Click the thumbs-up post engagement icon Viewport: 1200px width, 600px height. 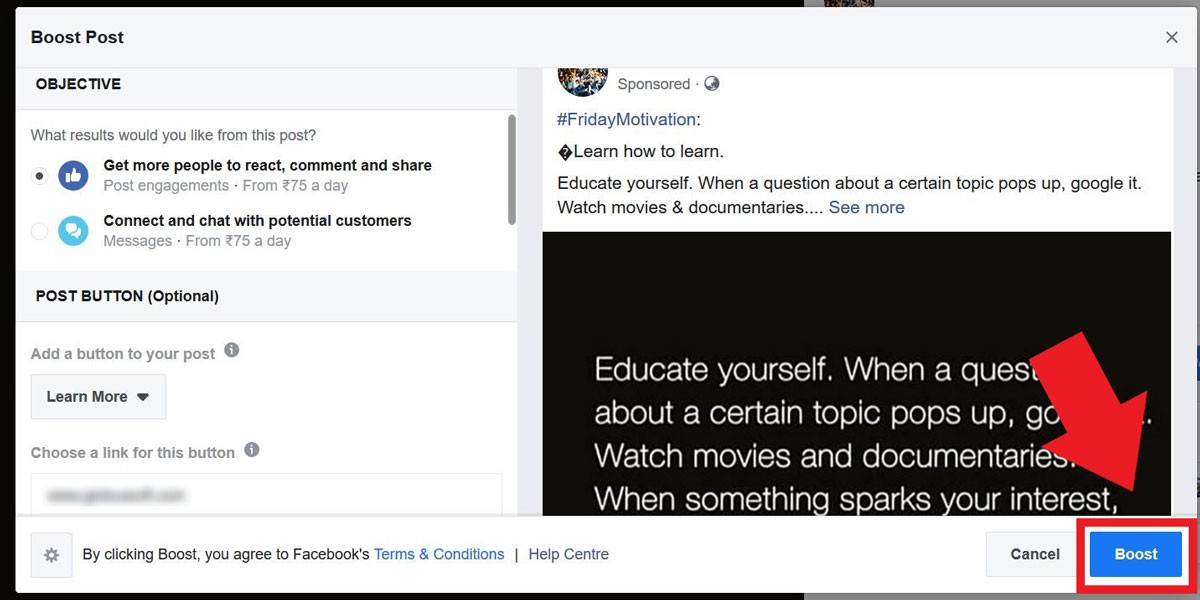coord(73,175)
